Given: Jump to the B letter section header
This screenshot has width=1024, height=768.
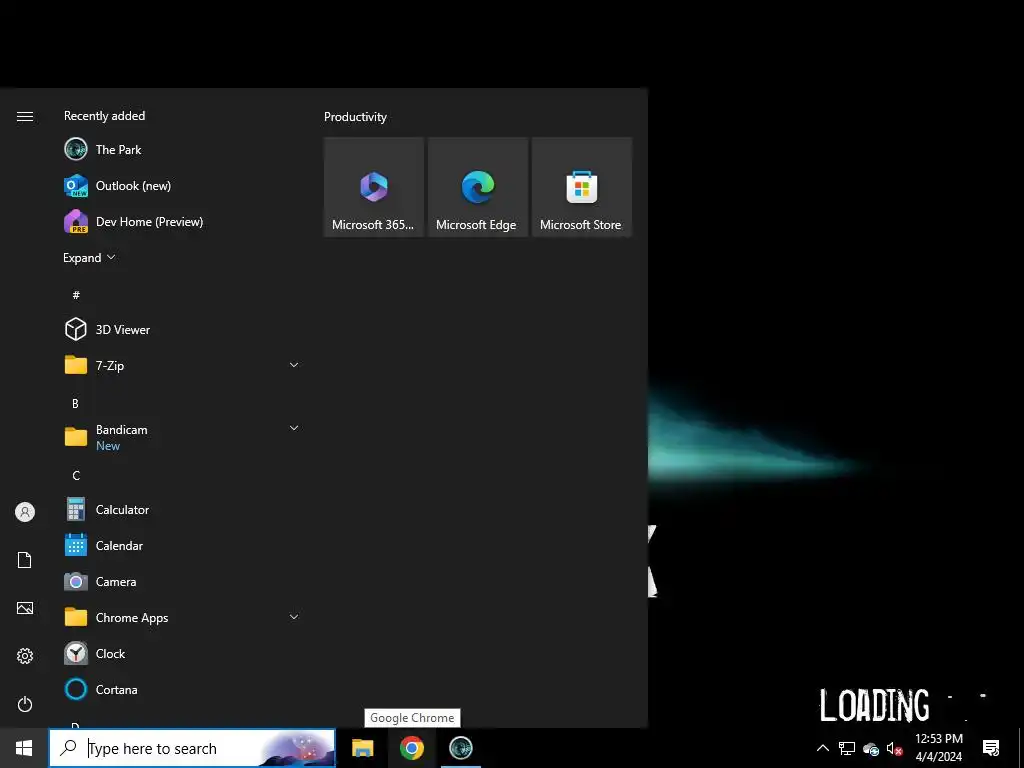Looking at the screenshot, I should coord(75,404).
